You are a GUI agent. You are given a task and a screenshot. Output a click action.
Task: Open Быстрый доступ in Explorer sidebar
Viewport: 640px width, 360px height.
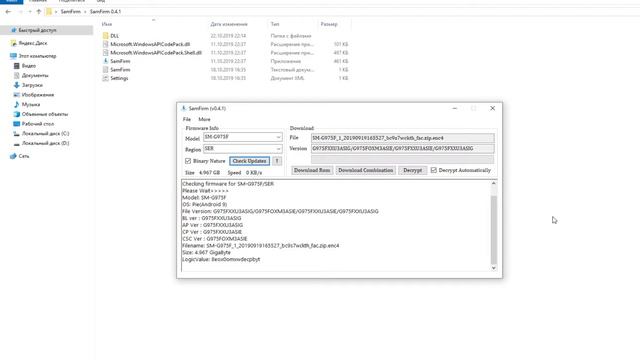point(37,30)
